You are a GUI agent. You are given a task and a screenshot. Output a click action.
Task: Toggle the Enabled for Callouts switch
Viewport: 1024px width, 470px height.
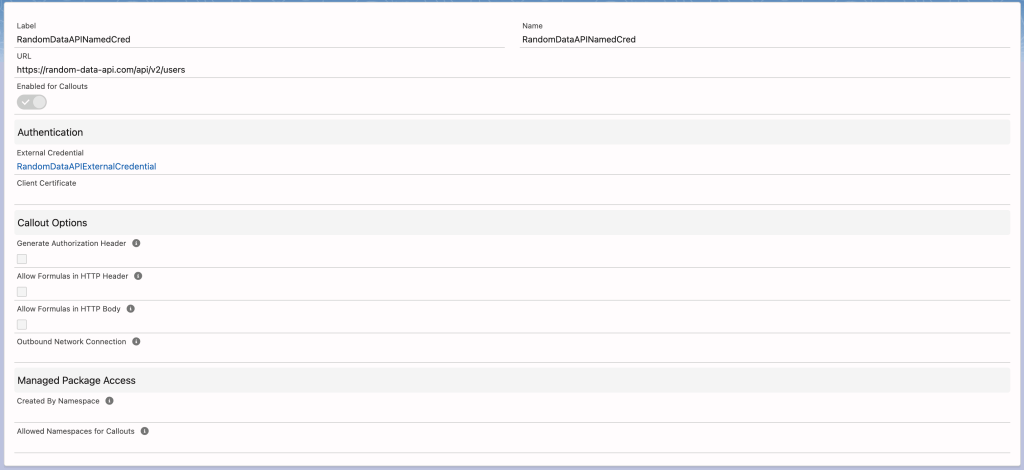pyautogui.click(x=32, y=102)
